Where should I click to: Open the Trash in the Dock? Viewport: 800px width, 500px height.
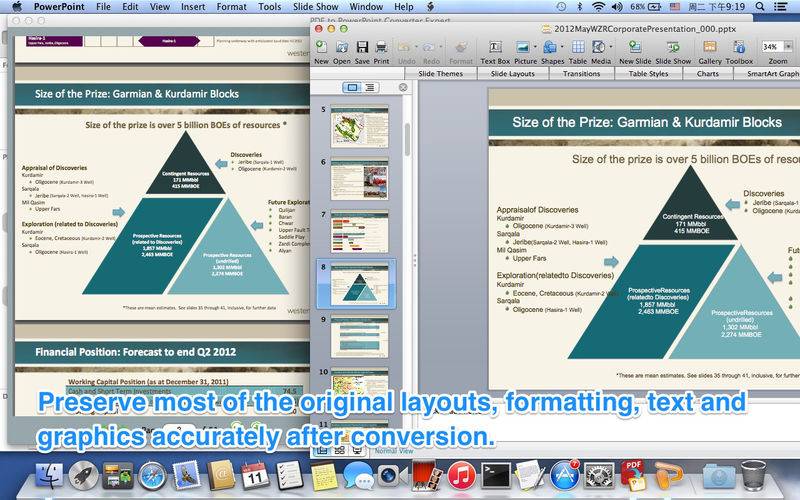coord(753,476)
